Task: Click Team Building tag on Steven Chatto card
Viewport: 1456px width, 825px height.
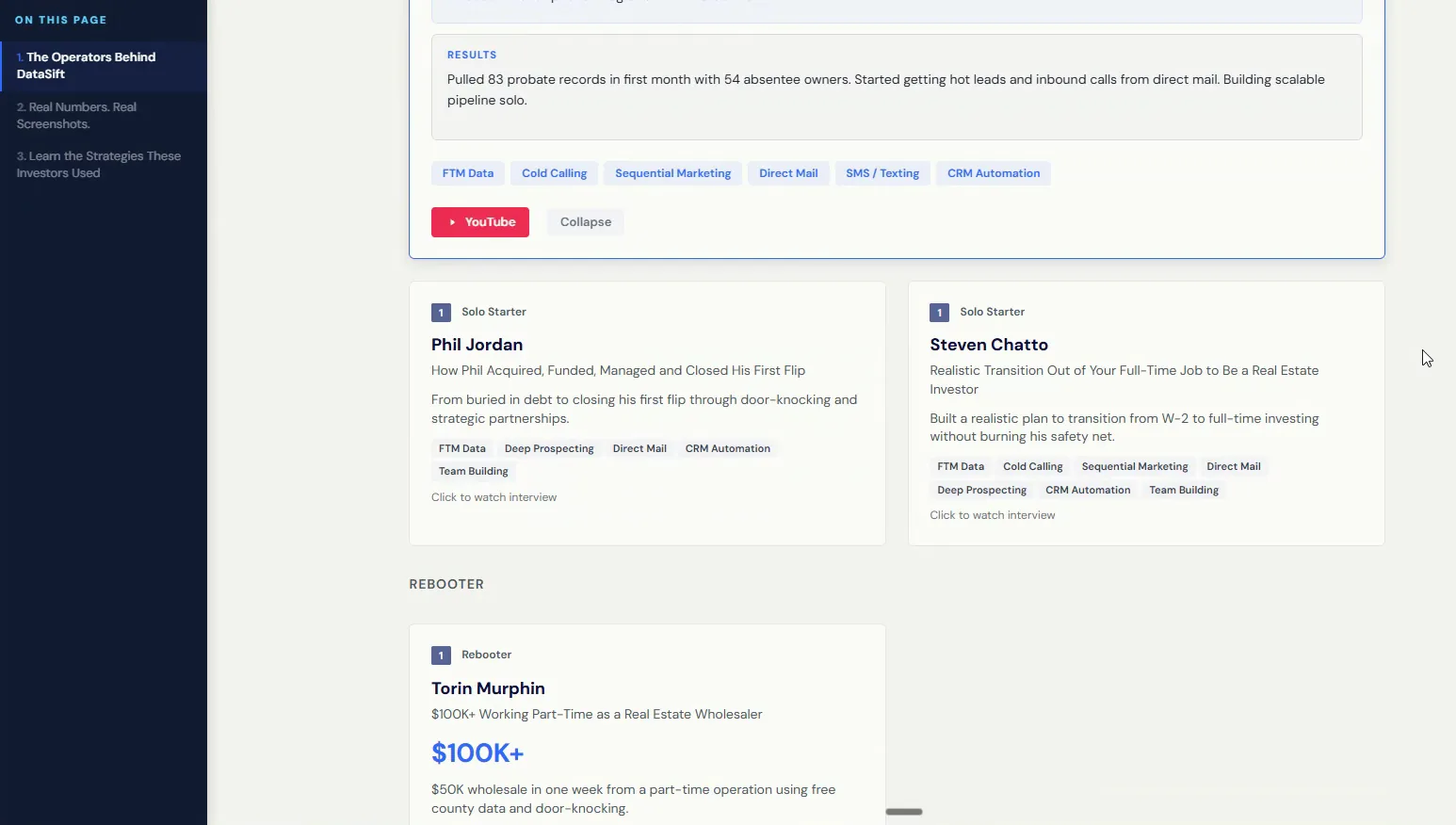Action: [x=1183, y=490]
